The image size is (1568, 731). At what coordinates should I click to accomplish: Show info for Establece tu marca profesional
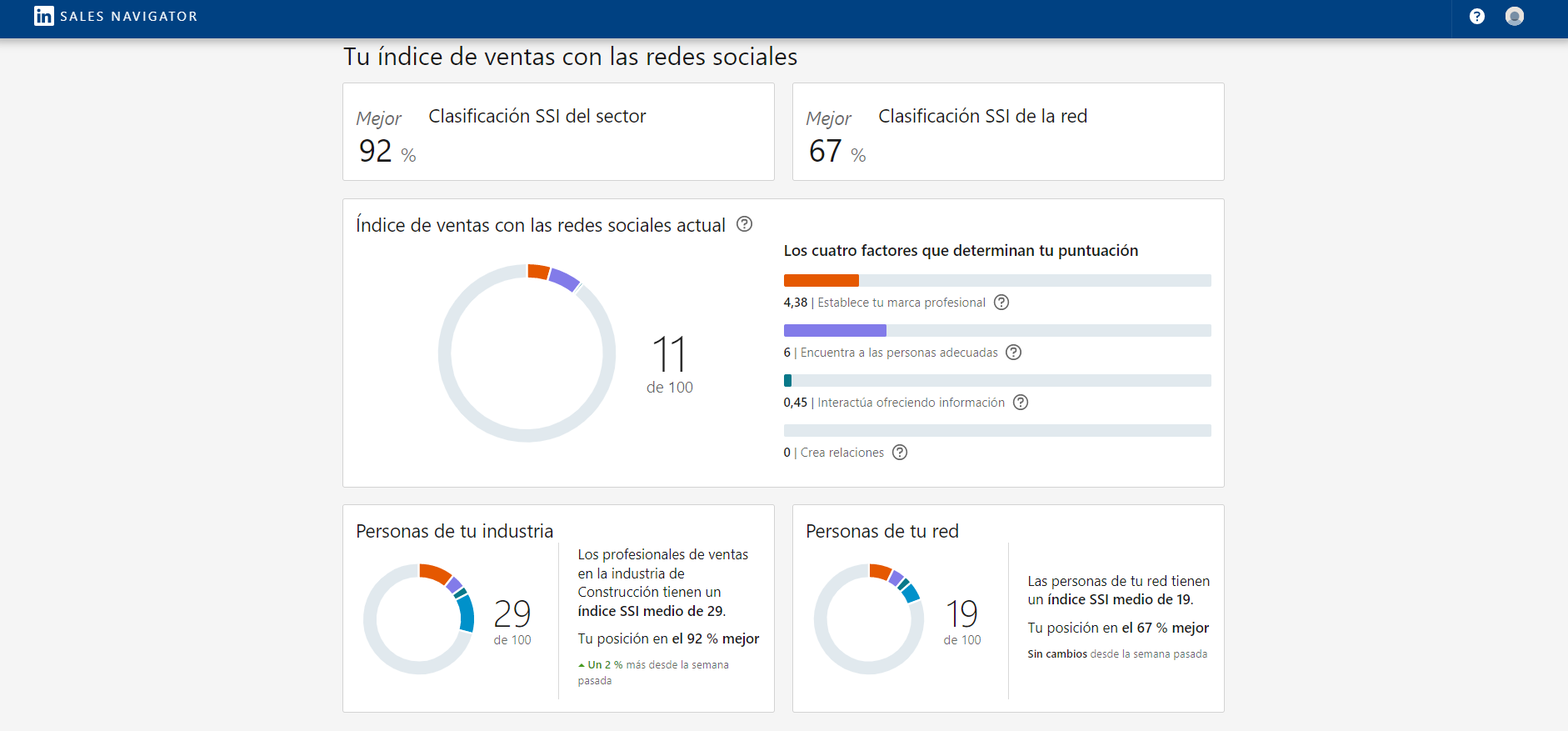(1002, 303)
